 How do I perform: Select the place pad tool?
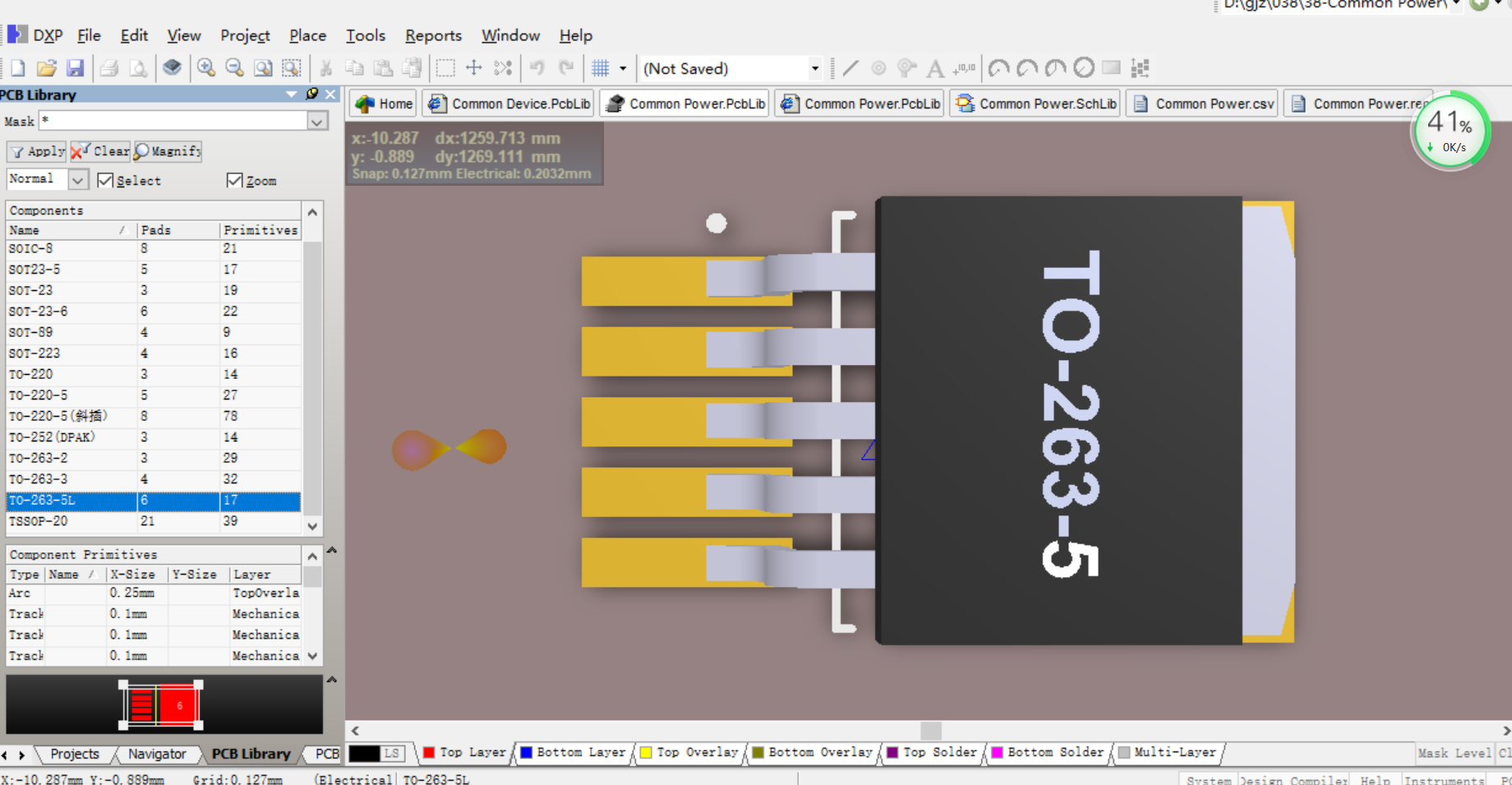(x=878, y=68)
